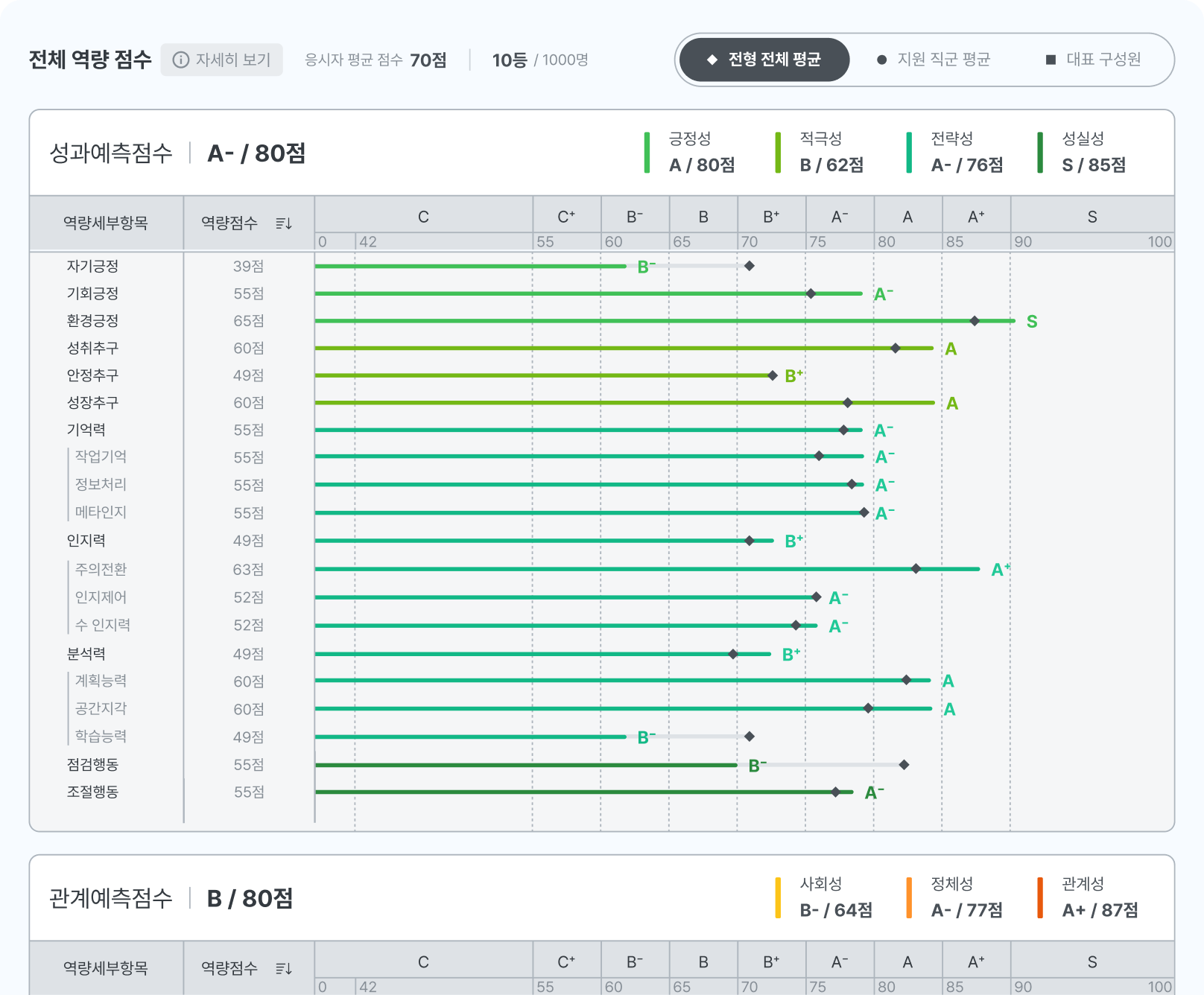Click the 기억력 parent row

86,430
